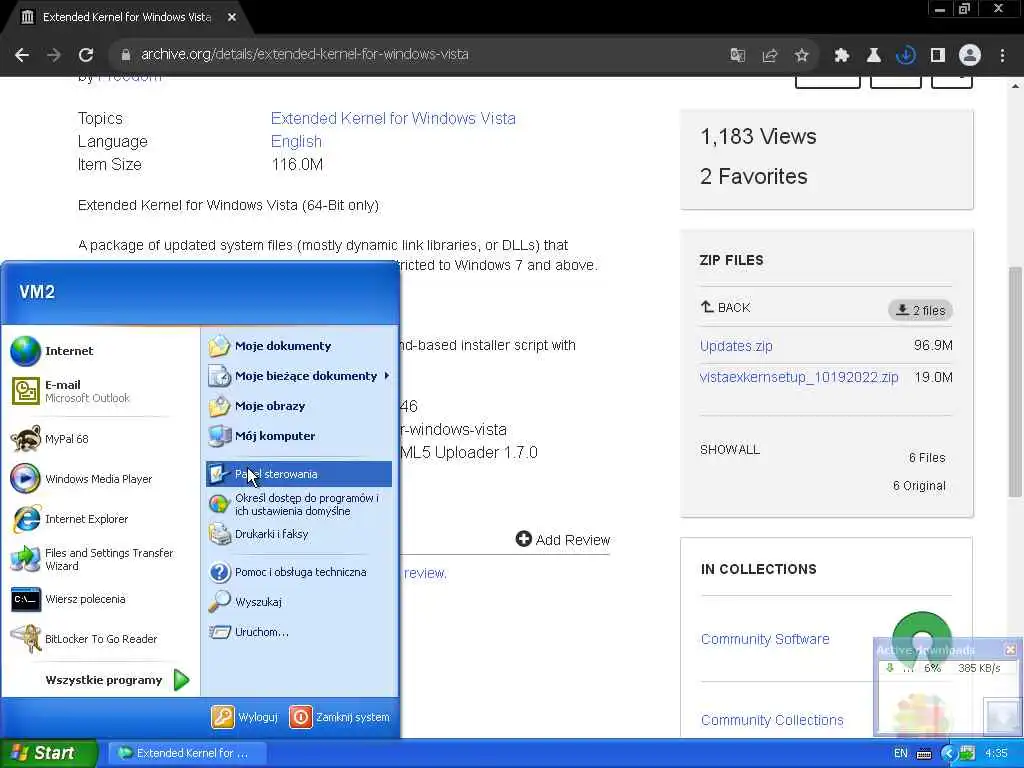The image size is (1024, 768).
Task: Expand Moje bieżące dokumenty submenu
Action: tap(298, 376)
